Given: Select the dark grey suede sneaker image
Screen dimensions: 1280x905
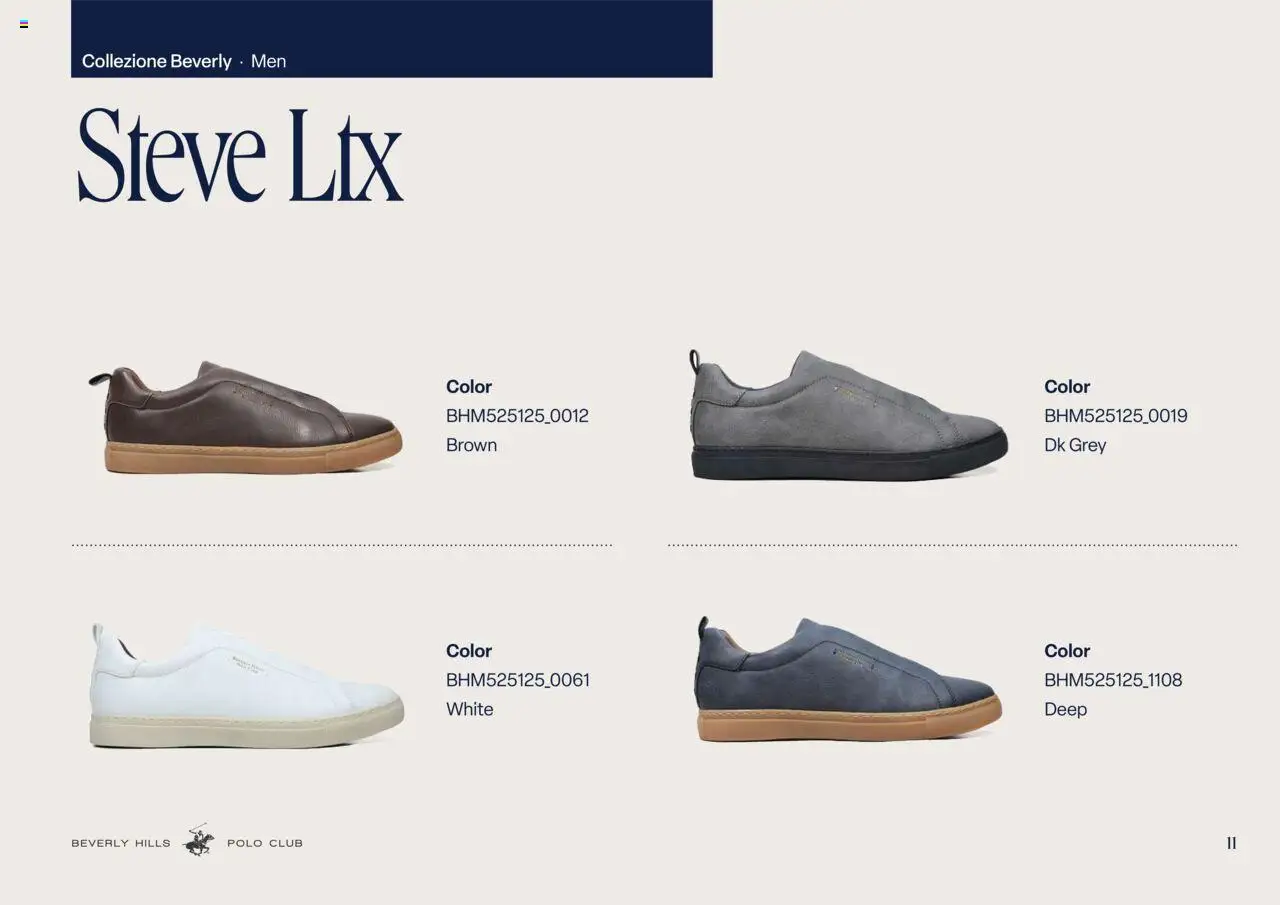Looking at the screenshot, I should click(x=848, y=415).
